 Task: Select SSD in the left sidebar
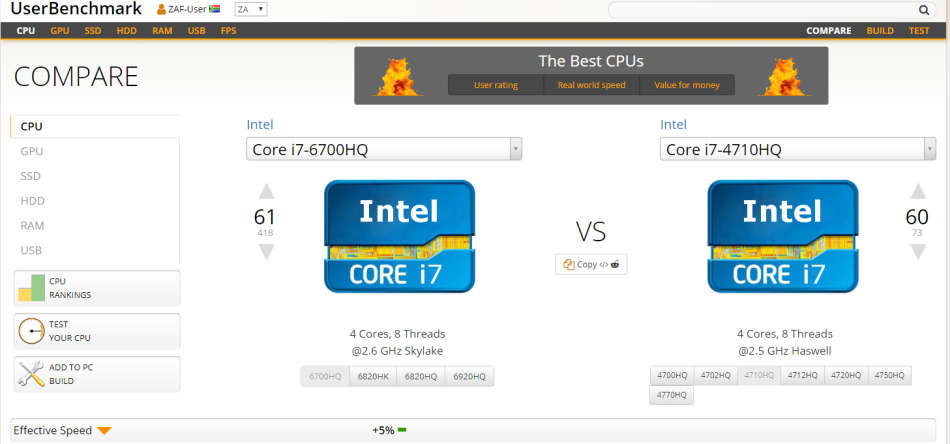(32, 176)
